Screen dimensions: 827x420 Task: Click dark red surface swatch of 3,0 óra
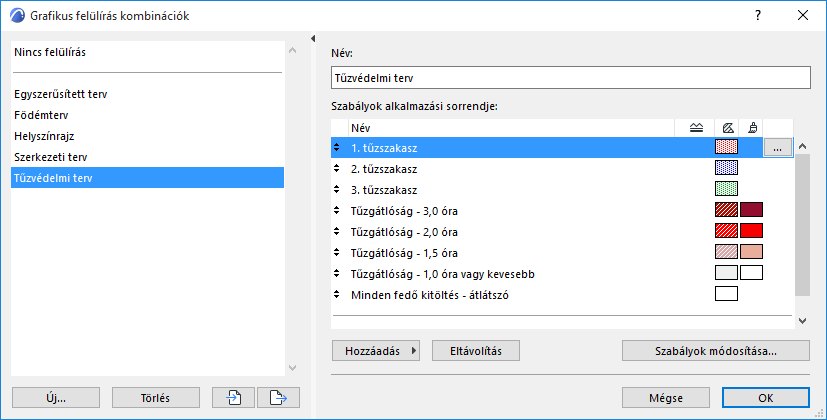[x=752, y=210]
